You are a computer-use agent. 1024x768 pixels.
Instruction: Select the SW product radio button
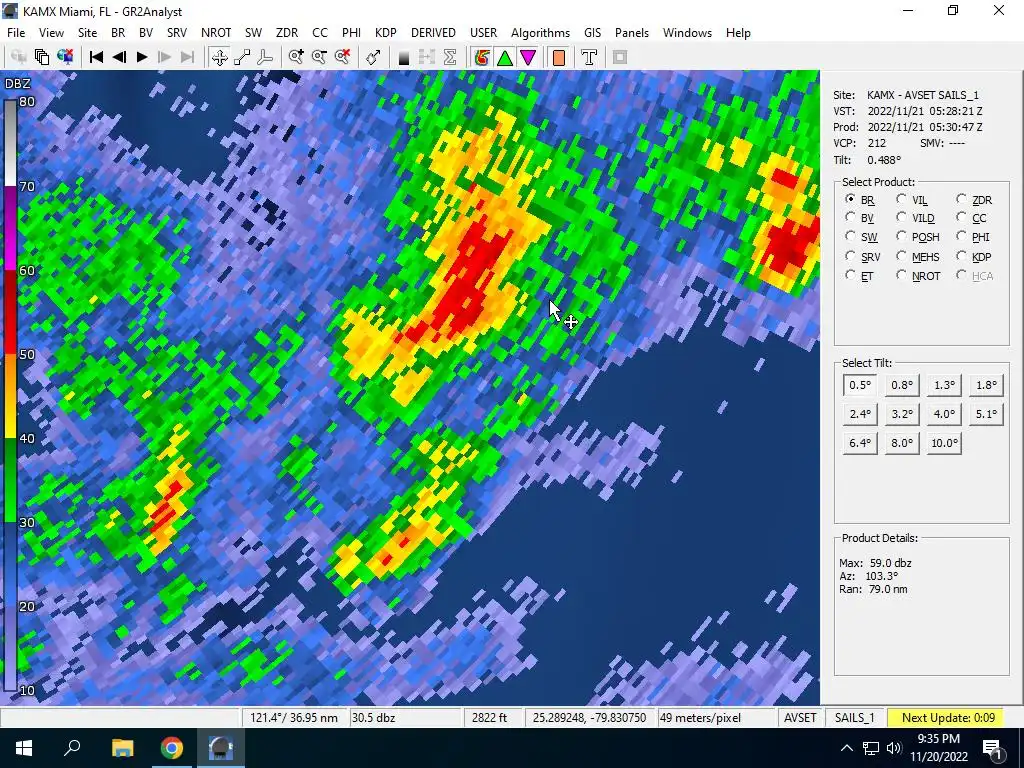point(850,236)
